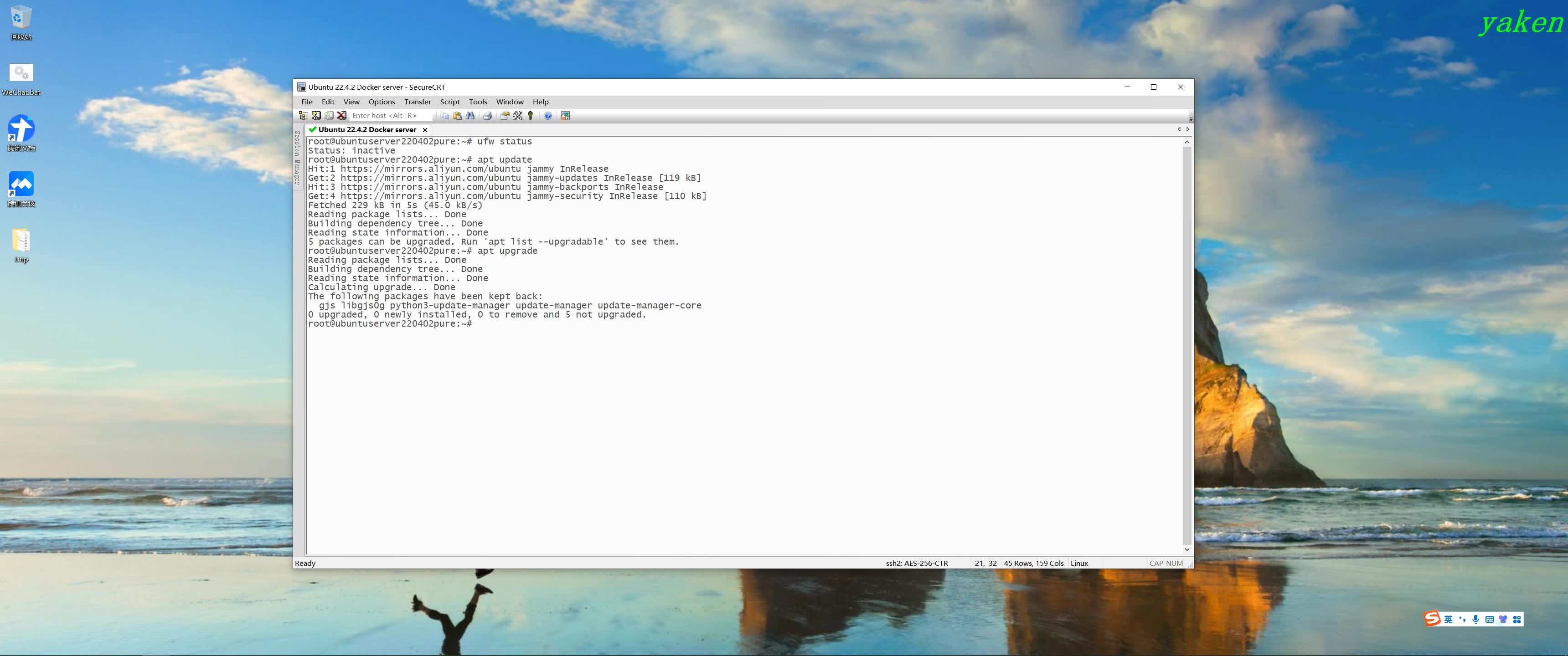The width and height of the screenshot is (1568, 656).
Task: Click the red Disconnect session icon
Action: [342, 116]
